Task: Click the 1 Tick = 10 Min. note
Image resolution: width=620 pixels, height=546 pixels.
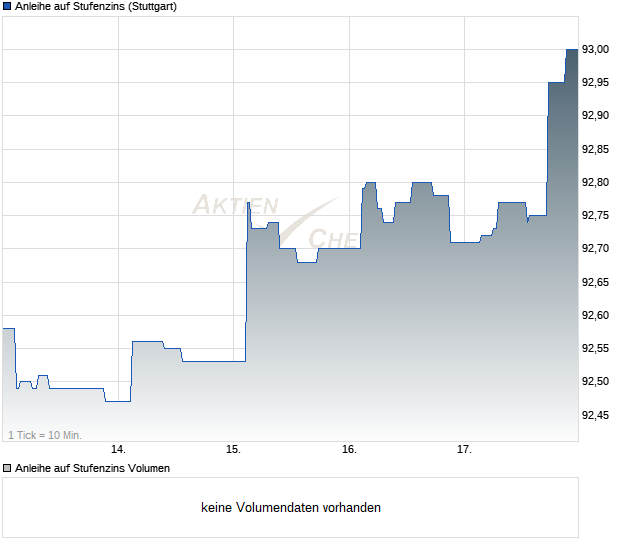Action: click(45, 435)
